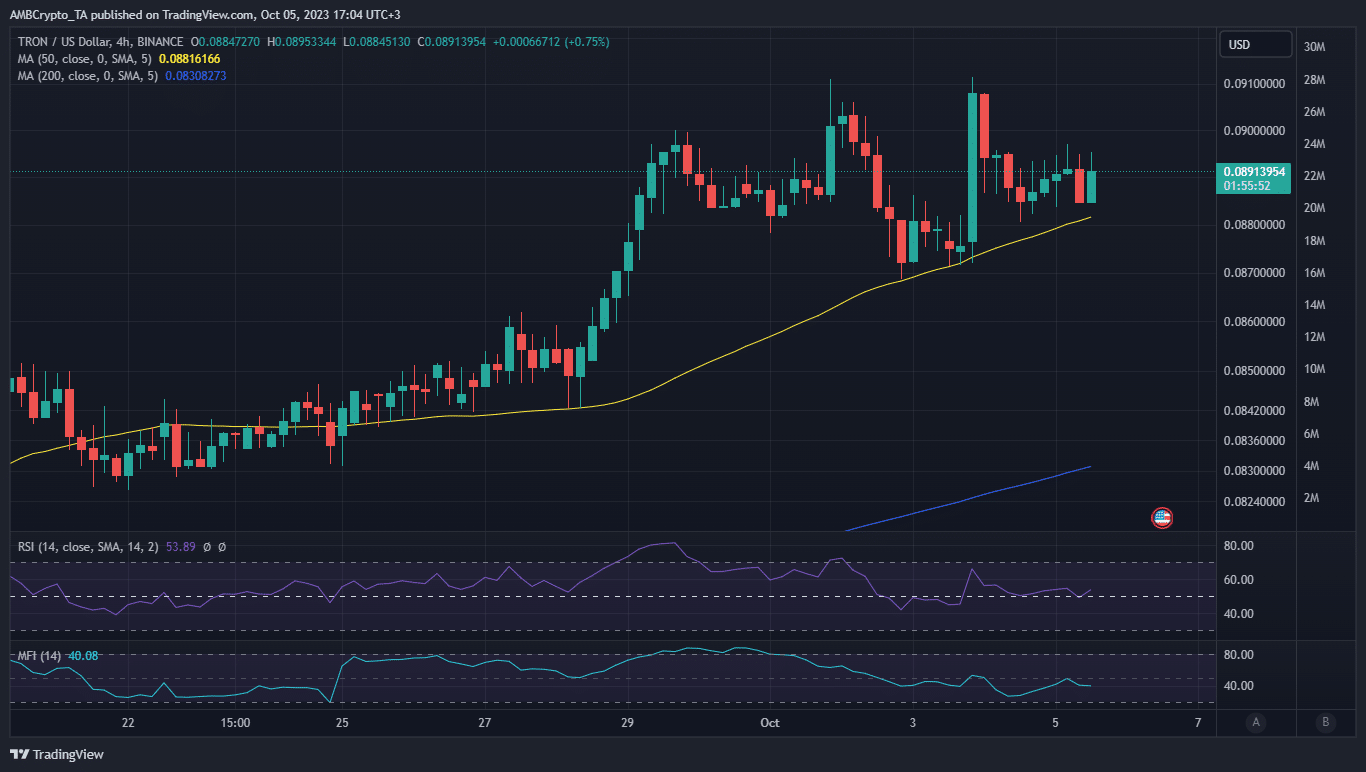The width and height of the screenshot is (1366, 772).
Task: Click the high price H0.08953344
Action: coord(301,42)
